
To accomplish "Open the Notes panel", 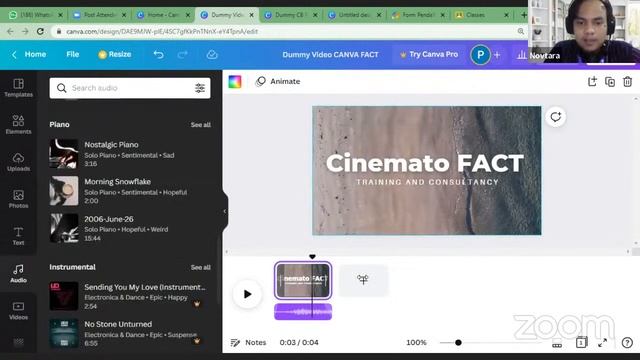I will point(248,342).
